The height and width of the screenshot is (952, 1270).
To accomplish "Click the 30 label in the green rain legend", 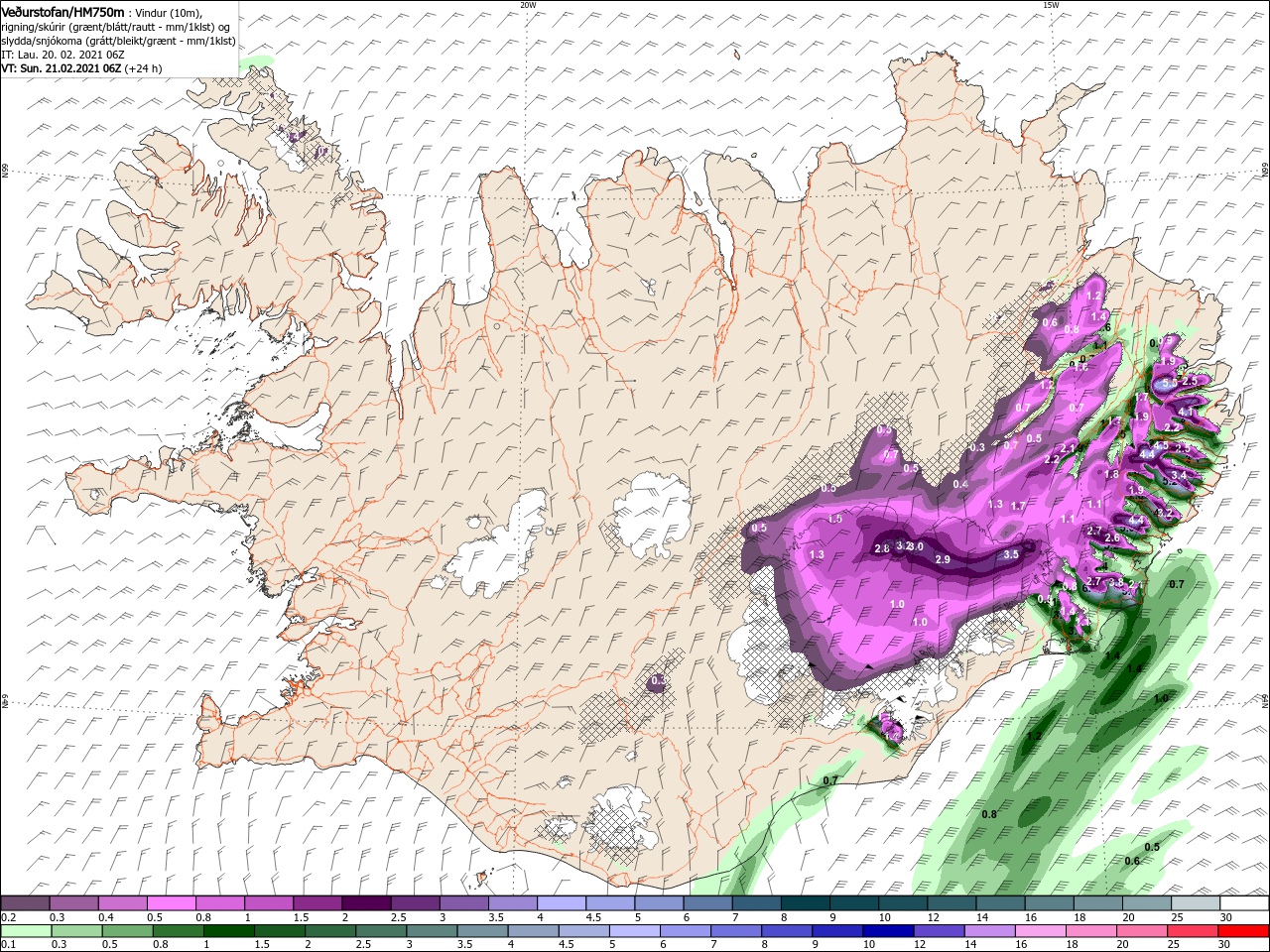I will [x=1226, y=944].
